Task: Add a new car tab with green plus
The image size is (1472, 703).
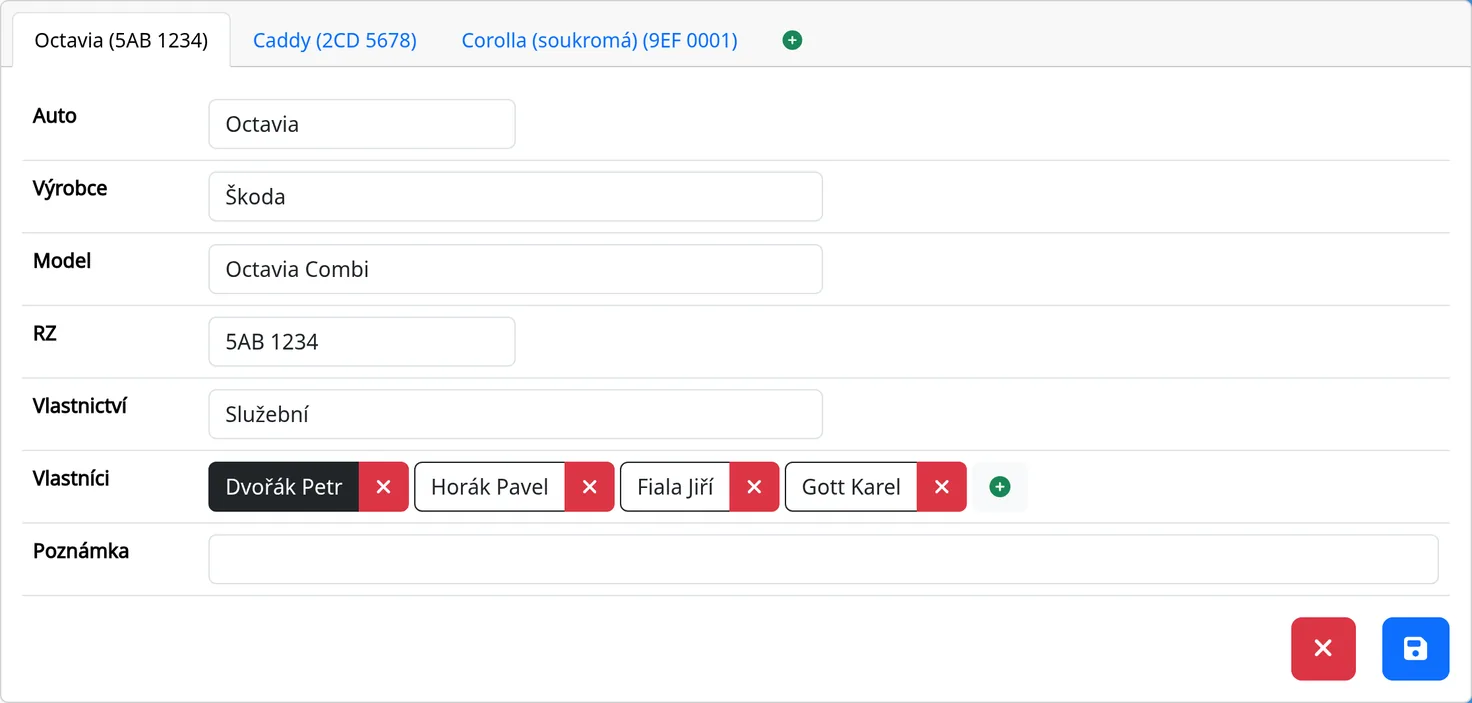Action: (x=792, y=40)
